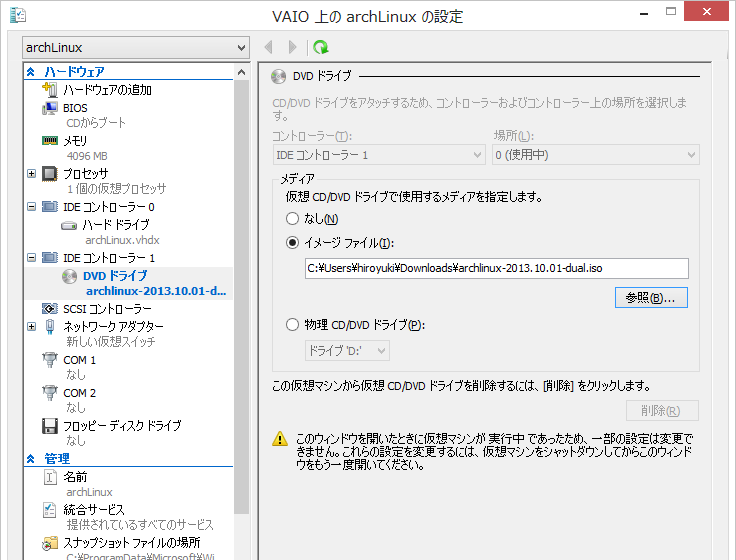Click the 1 個の仮想プロセッサ text
The image size is (736, 560).
[x=116, y=189]
